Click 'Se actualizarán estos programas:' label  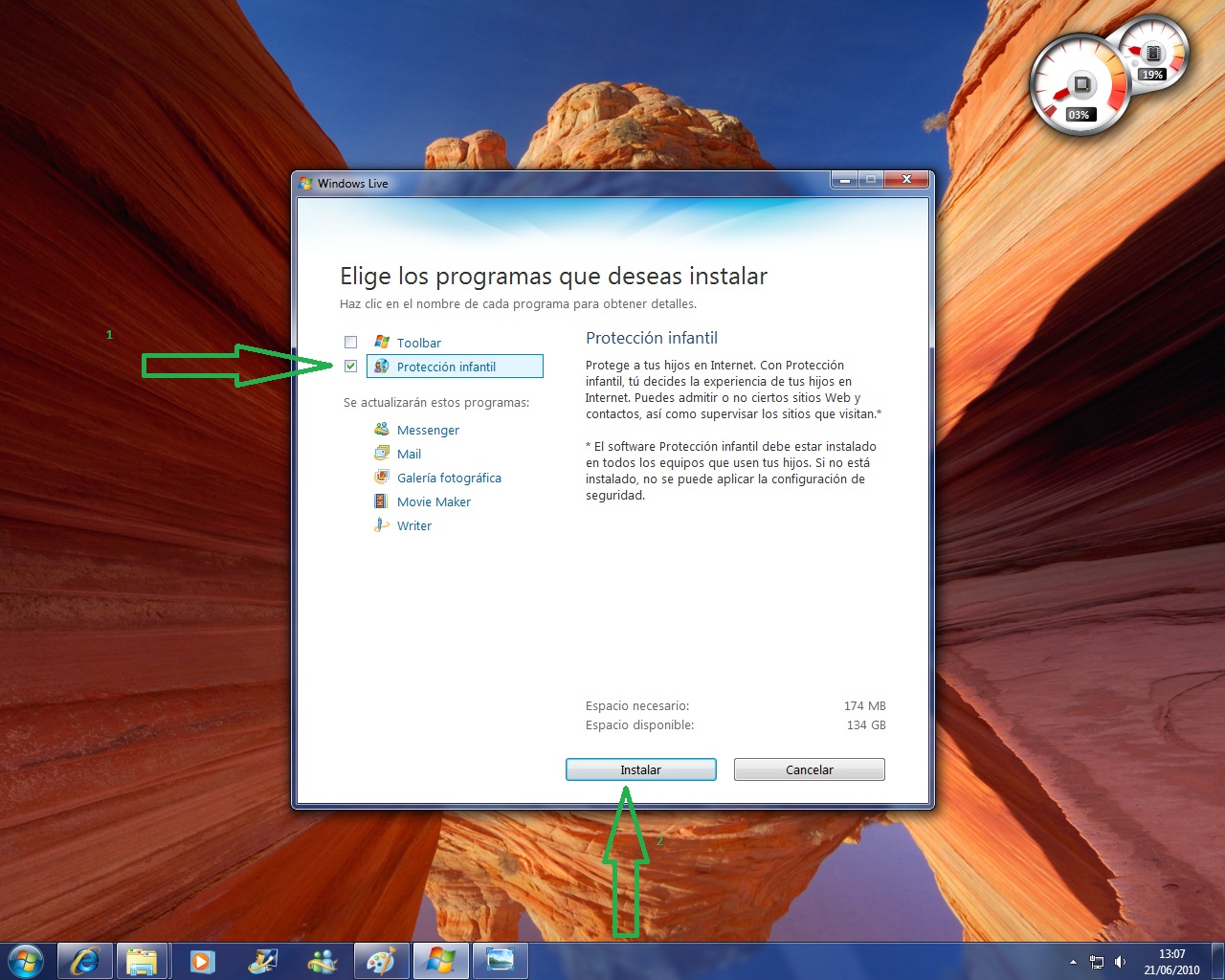436,403
